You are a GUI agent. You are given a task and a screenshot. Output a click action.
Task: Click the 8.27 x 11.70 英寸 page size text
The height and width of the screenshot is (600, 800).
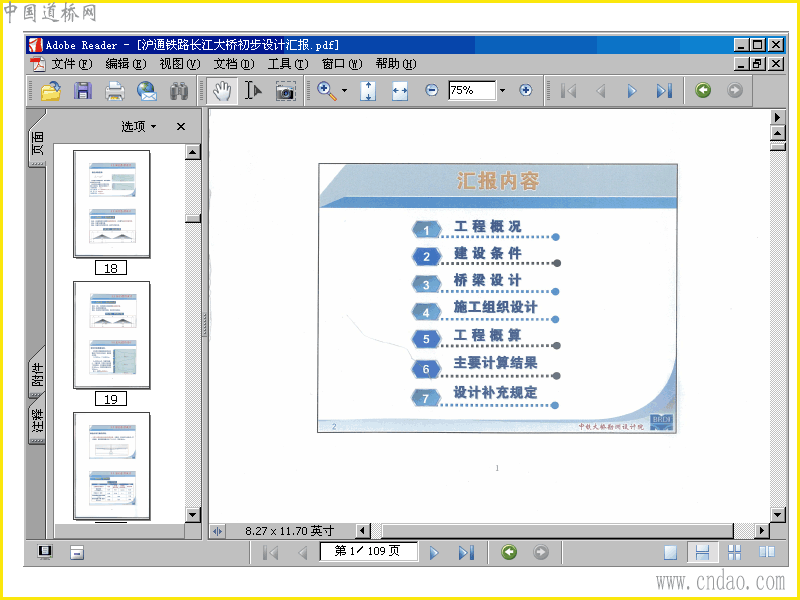click(289, 531)
